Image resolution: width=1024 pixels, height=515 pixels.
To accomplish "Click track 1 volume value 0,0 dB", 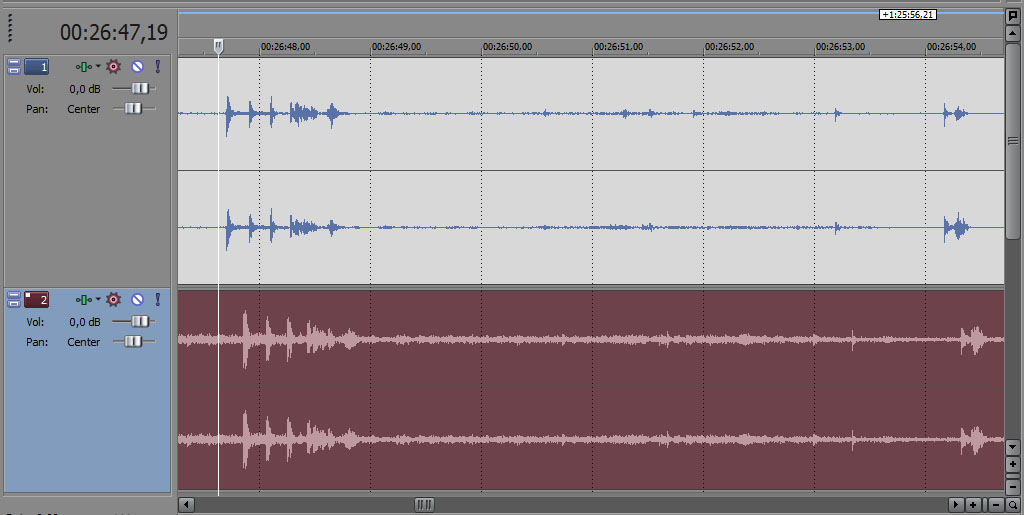I will [85, 89].
